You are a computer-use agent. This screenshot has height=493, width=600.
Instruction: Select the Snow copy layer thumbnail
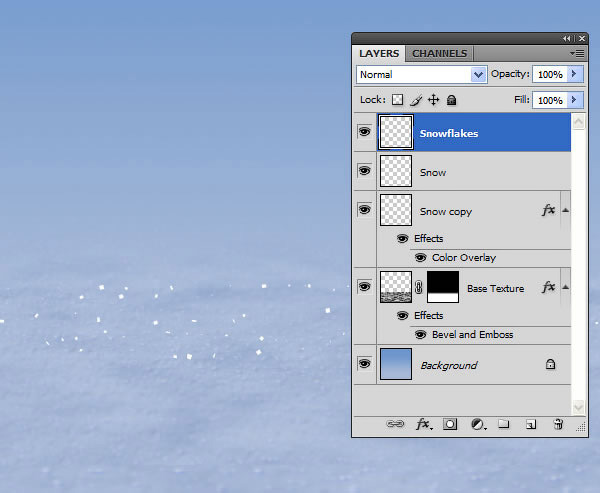396,210
